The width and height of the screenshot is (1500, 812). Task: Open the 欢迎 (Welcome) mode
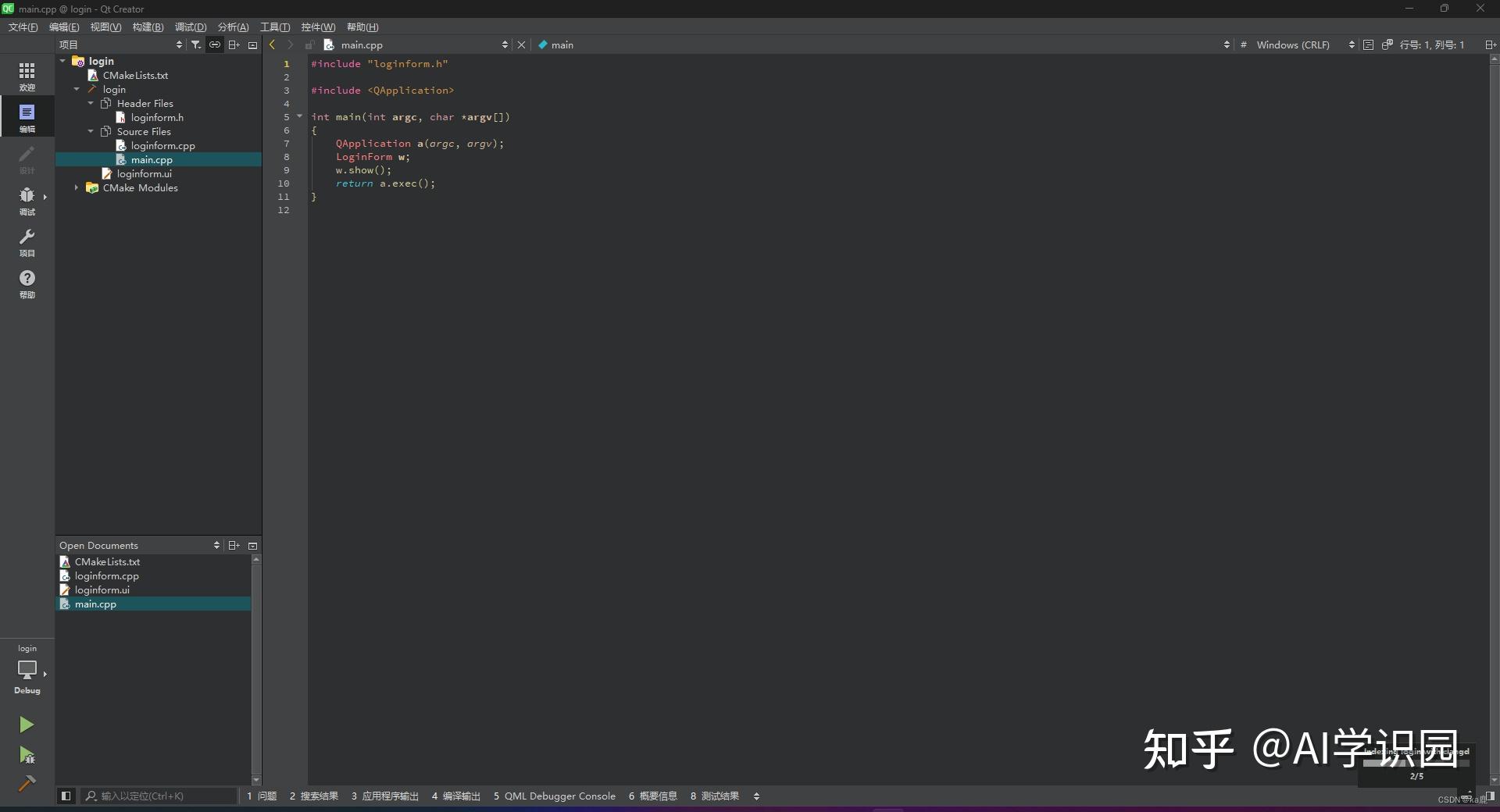27,74
